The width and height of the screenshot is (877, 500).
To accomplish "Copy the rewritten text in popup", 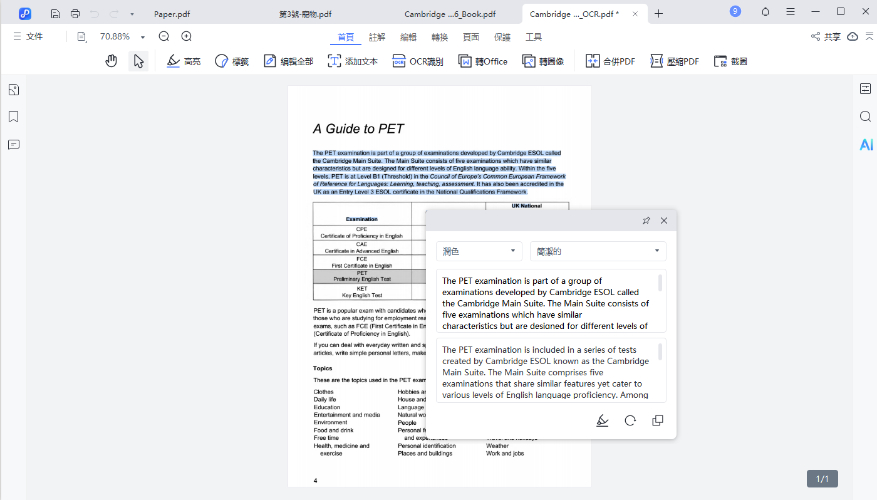I will click(x=657, y=421).
